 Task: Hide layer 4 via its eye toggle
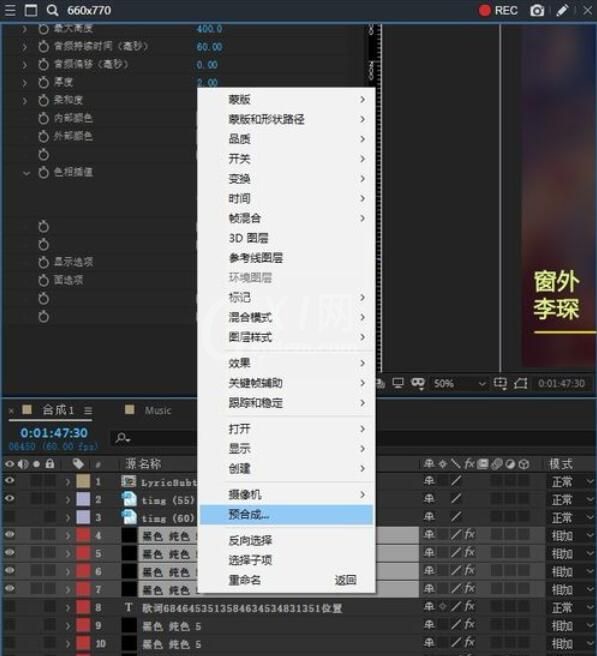coord(9,535)
